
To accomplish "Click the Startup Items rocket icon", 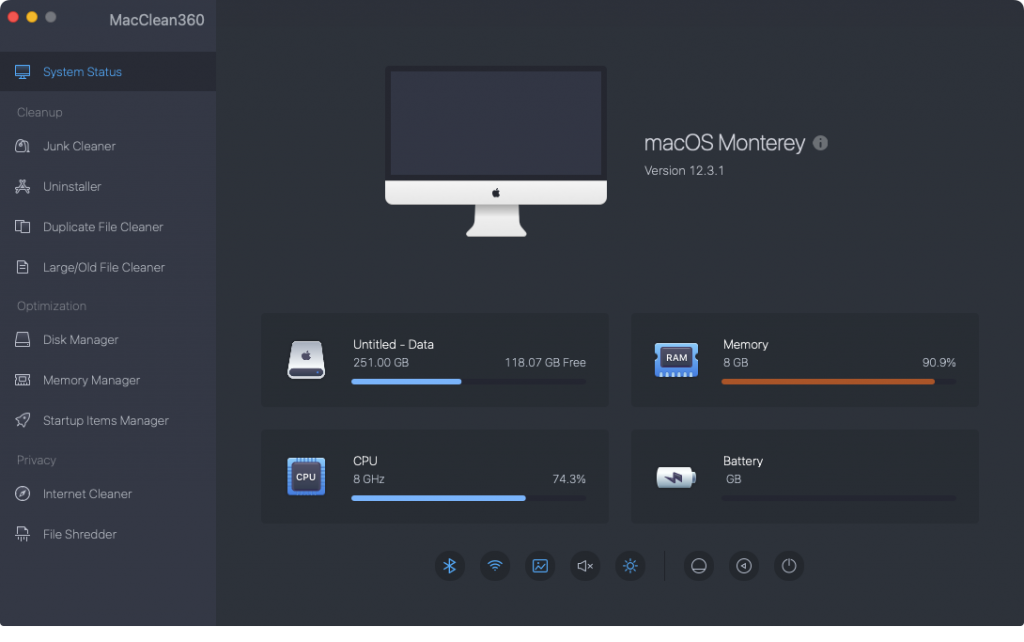I will (x=22, y=420).
